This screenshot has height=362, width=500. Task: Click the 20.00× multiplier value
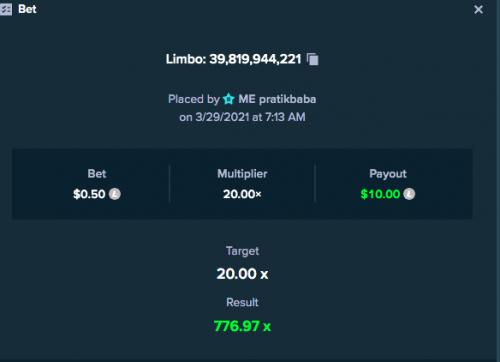tap(242, 194)
